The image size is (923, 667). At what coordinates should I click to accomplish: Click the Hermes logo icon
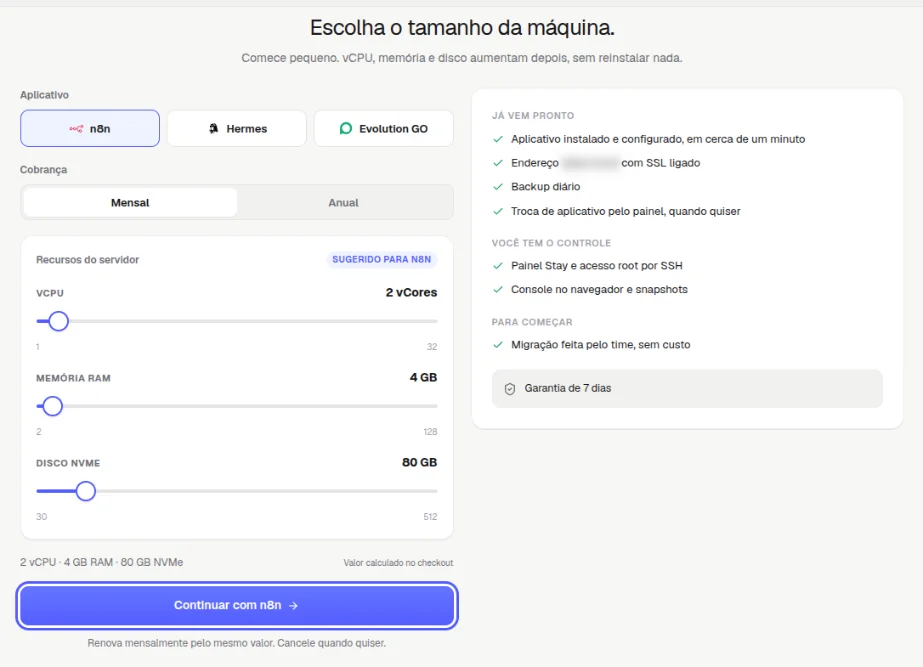(x=214, y=128)
